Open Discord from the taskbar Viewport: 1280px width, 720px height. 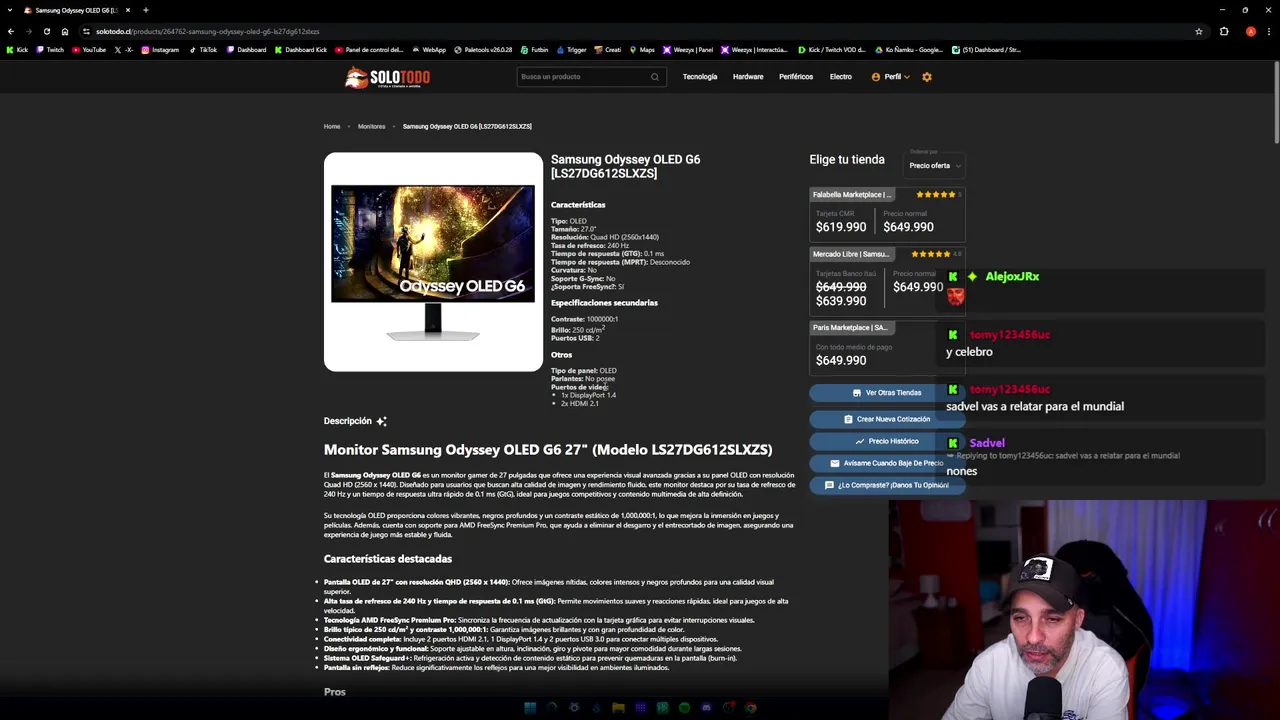click(706, 708)
